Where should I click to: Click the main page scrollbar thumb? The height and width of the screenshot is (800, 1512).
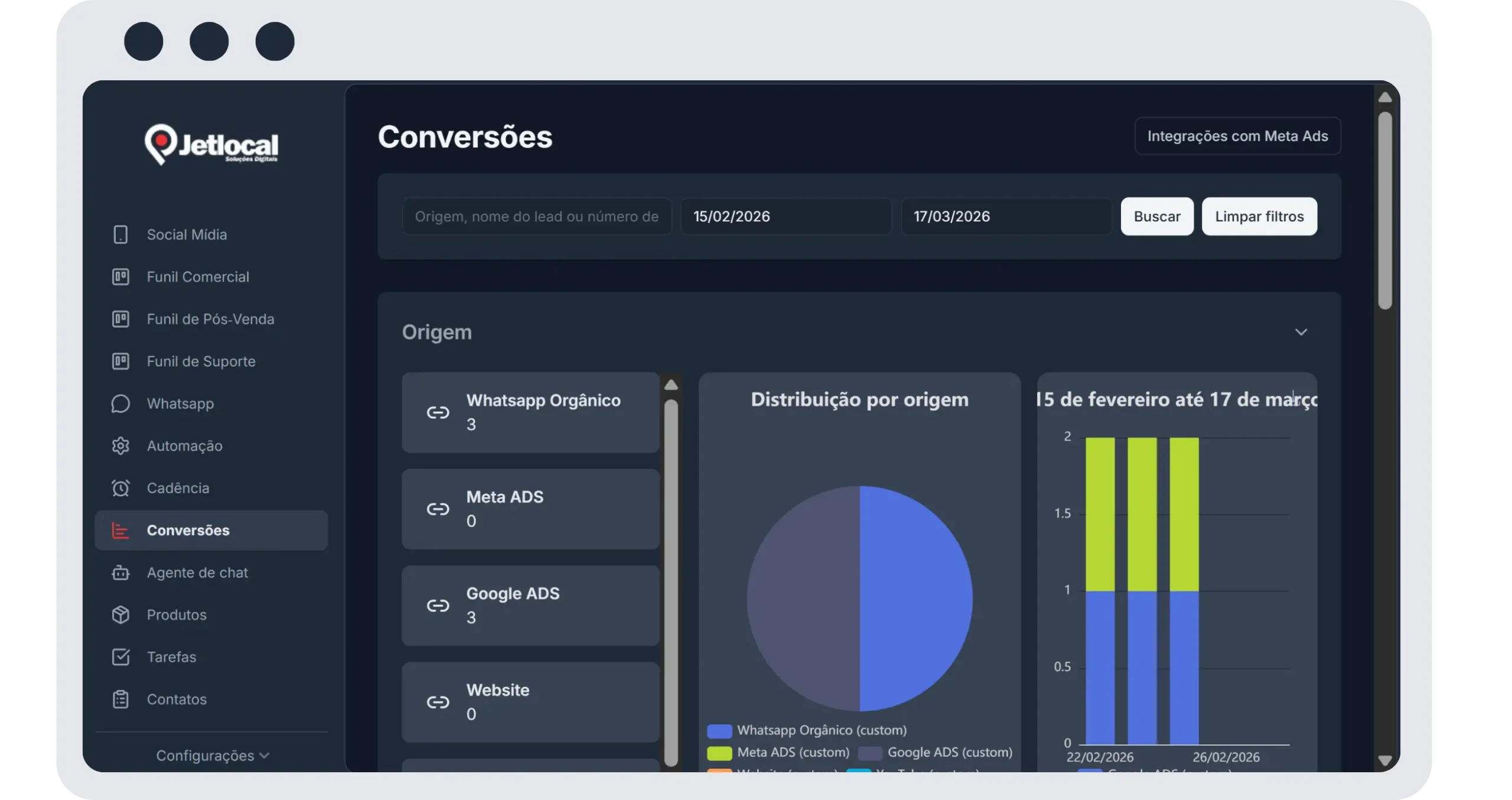tap(1384, 210)
